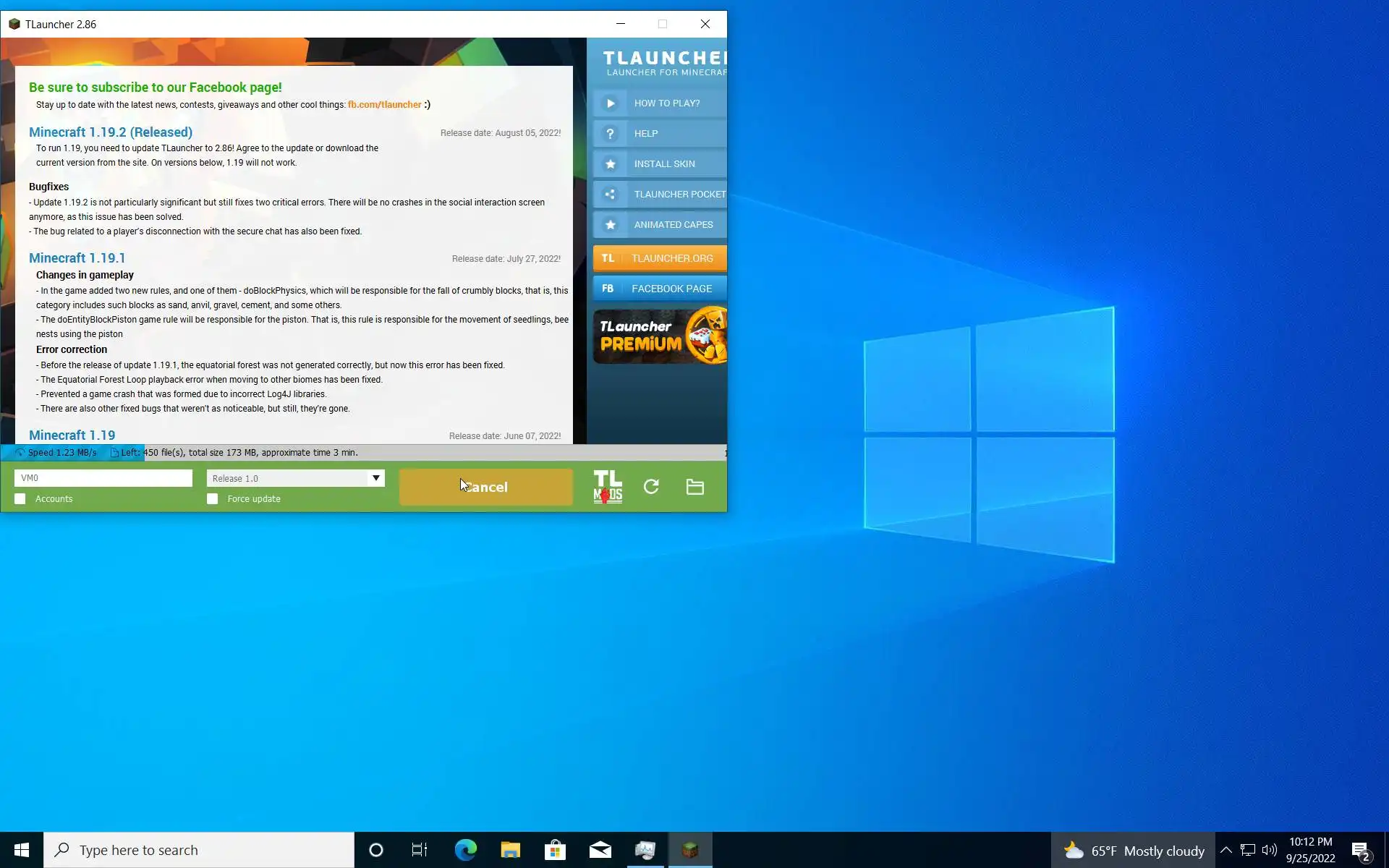Click the Animated Capes star icon

[610, 225]
